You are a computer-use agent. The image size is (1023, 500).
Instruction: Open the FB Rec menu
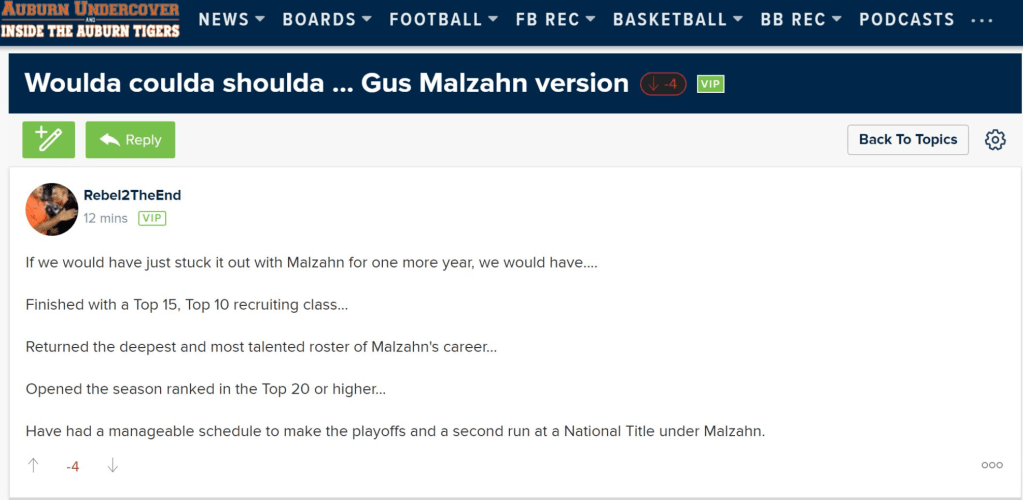(555, 20)
